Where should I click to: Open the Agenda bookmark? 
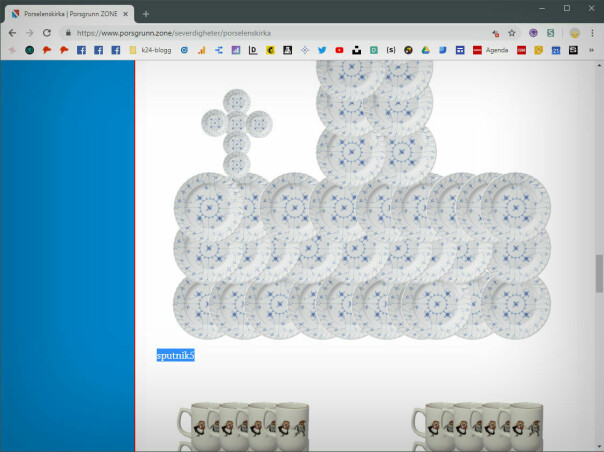pos(490,50)
